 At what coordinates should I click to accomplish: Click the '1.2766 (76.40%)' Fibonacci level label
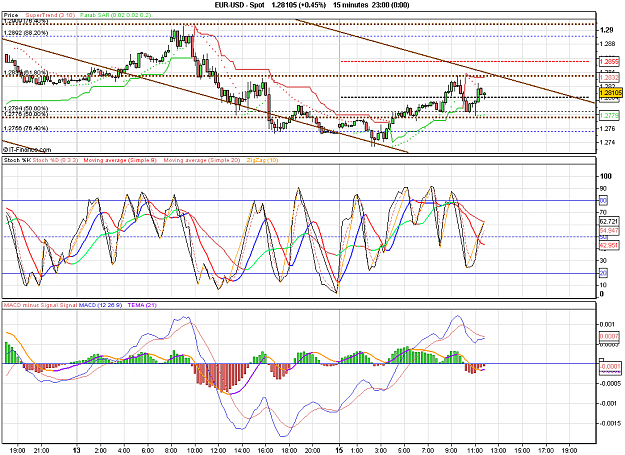click(26, 128)
